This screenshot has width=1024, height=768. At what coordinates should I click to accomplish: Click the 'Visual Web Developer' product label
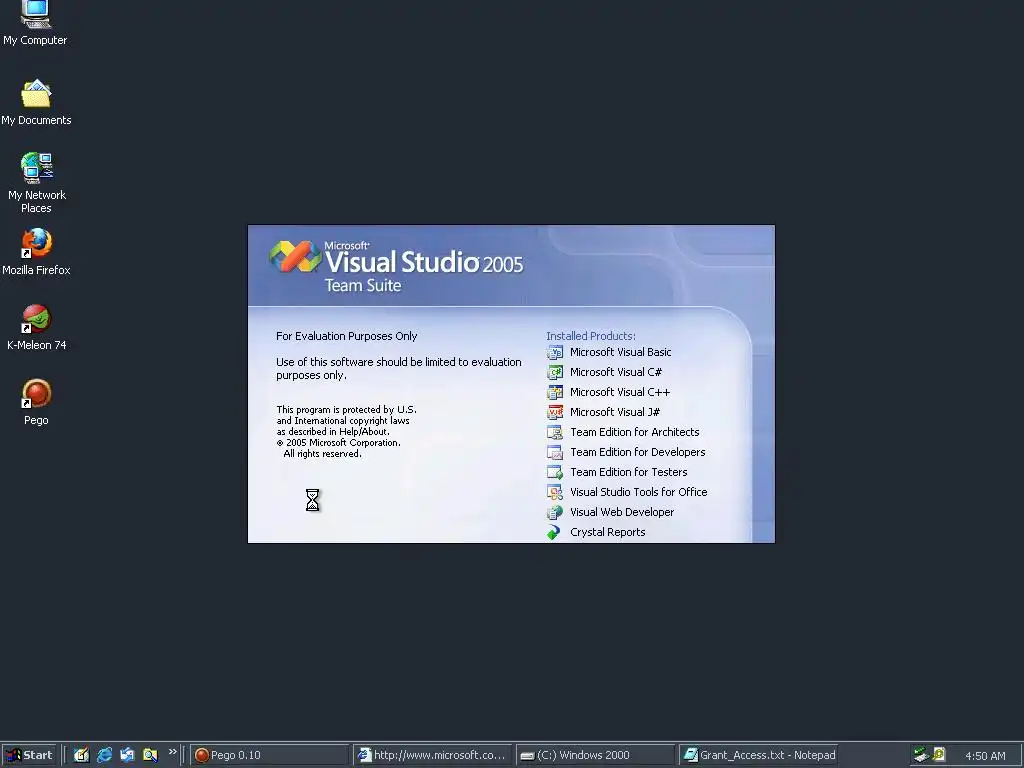(x=622, y=512)
